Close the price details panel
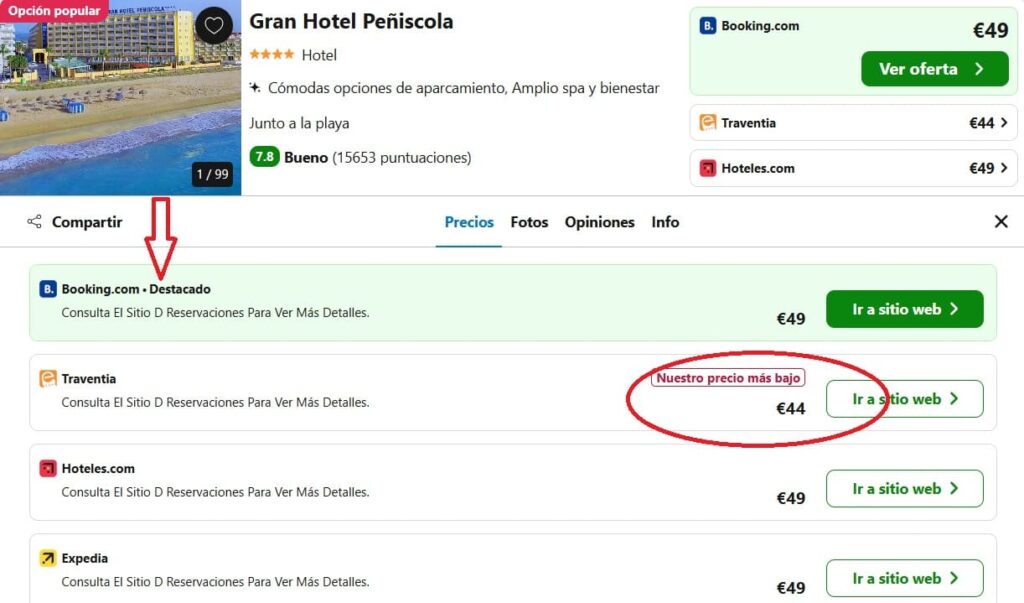The height and width of the screenshot is (603, 1024). 1000,221
